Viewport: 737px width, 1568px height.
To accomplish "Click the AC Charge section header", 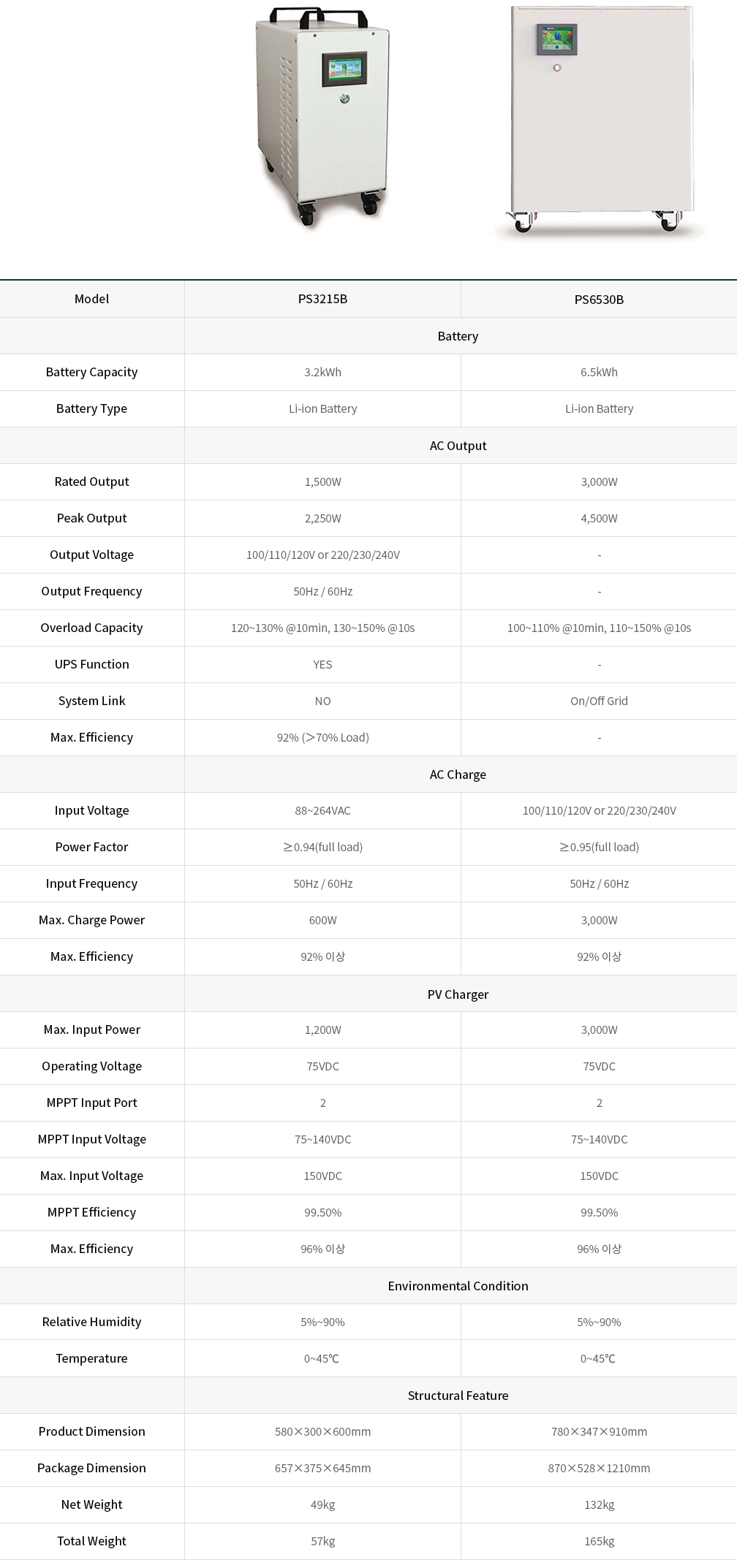I will pyautogui.click(x=458, y=775).
